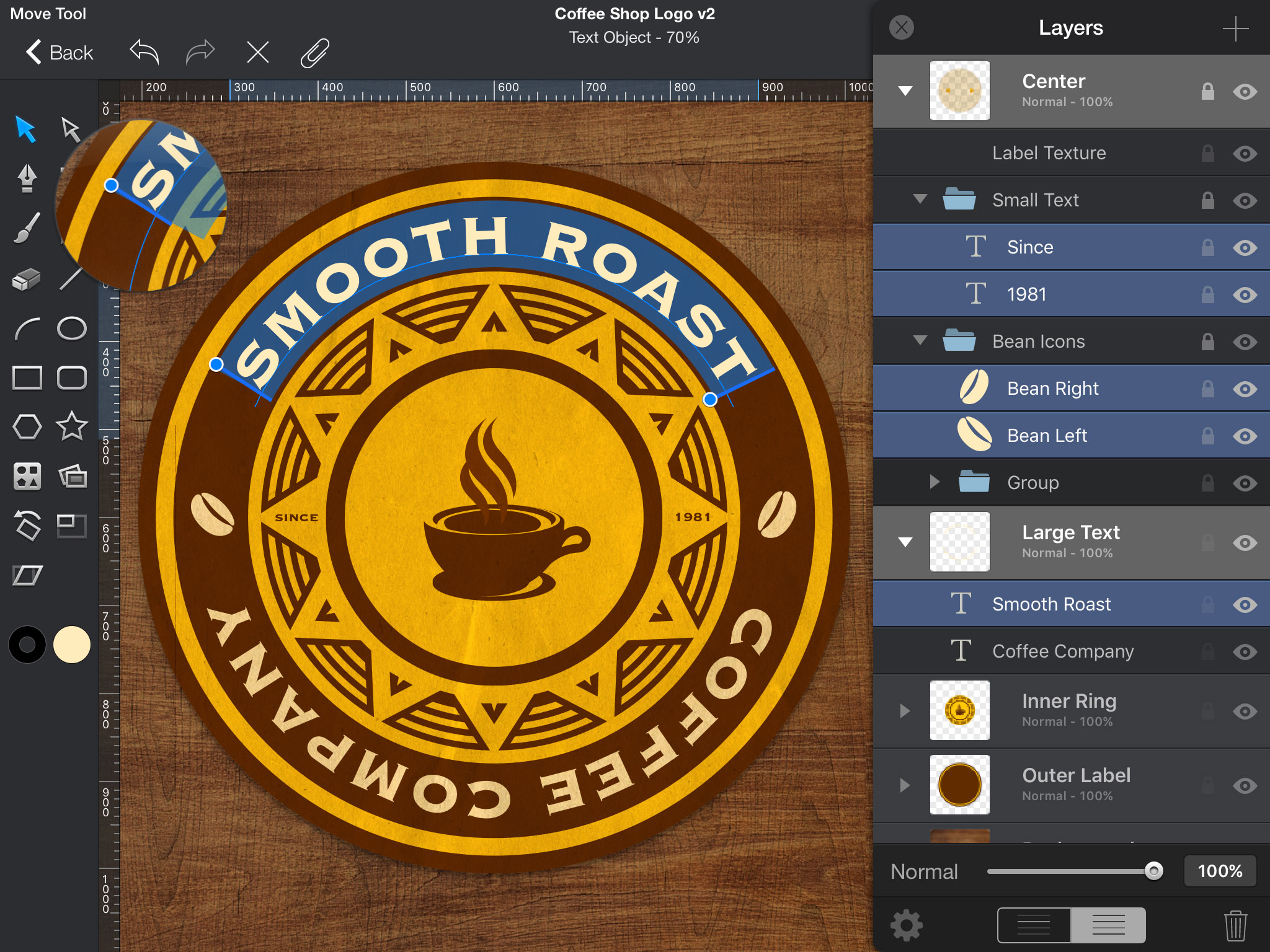Choose the Star shape tool

point(72,426)
